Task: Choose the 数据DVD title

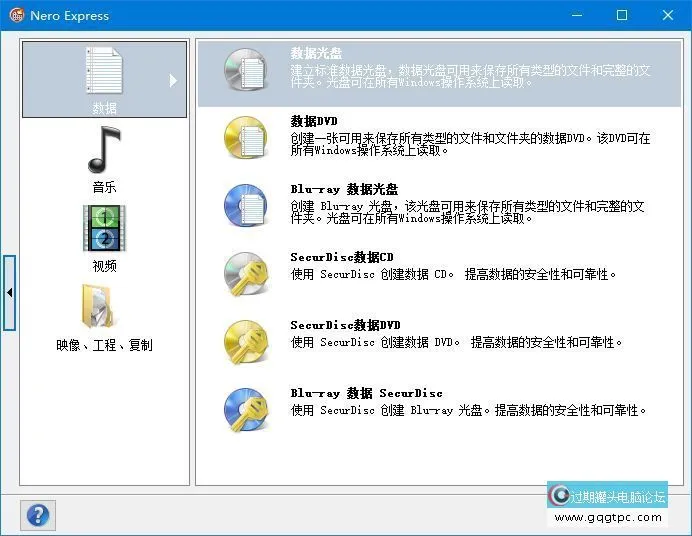Action: 314,121
